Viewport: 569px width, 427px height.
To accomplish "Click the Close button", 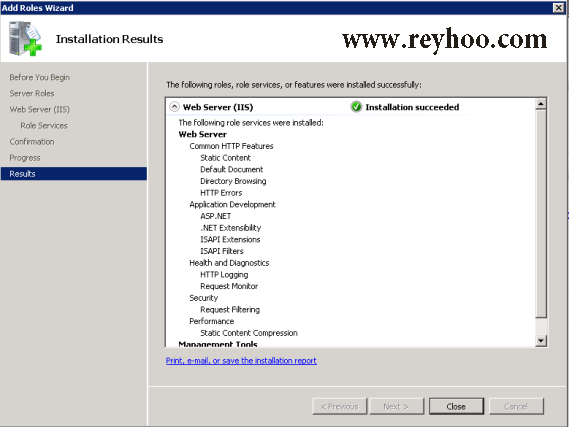I will point(456,406).
